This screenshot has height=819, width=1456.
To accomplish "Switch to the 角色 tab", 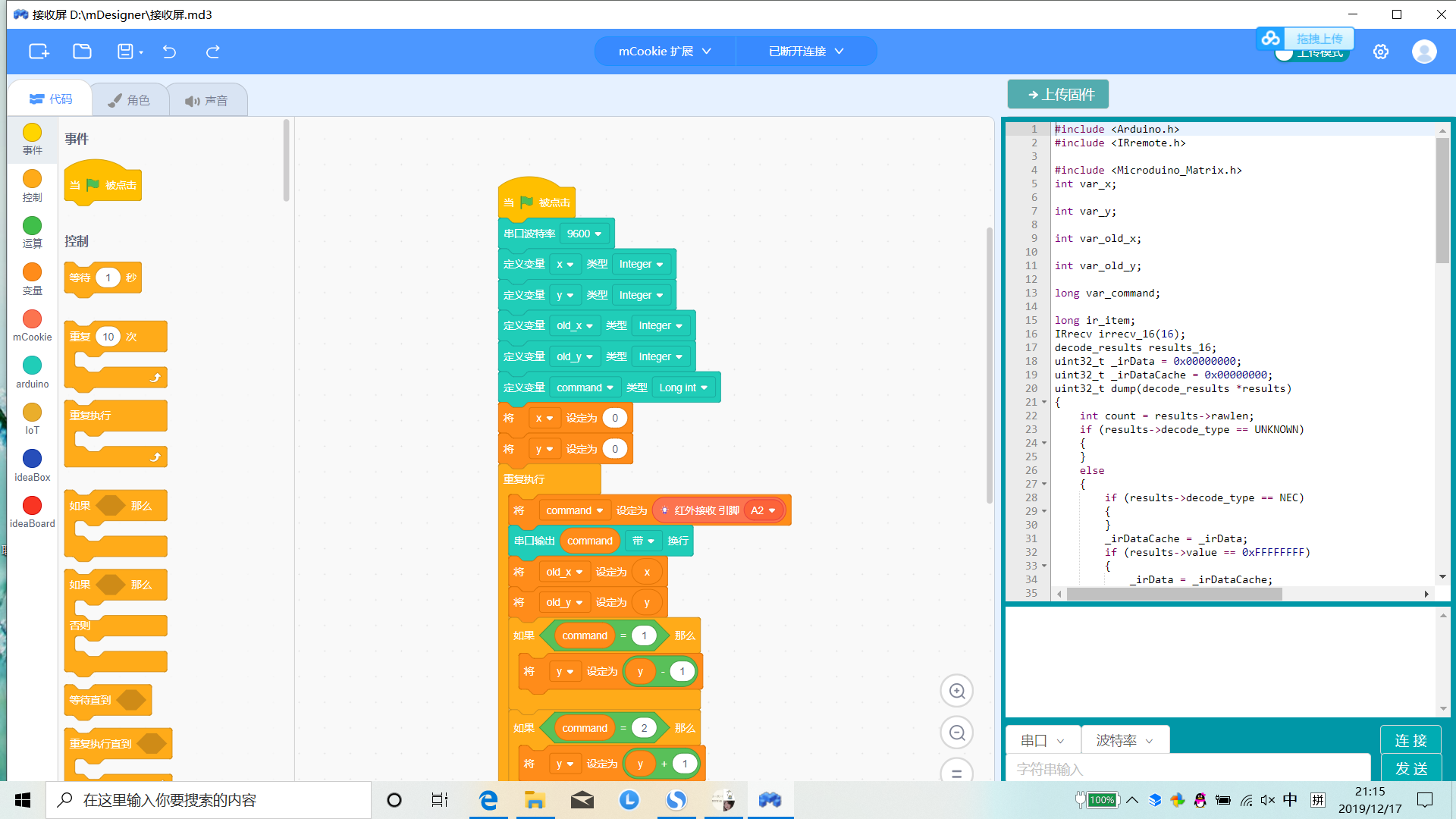I will [x=130, y=100].
